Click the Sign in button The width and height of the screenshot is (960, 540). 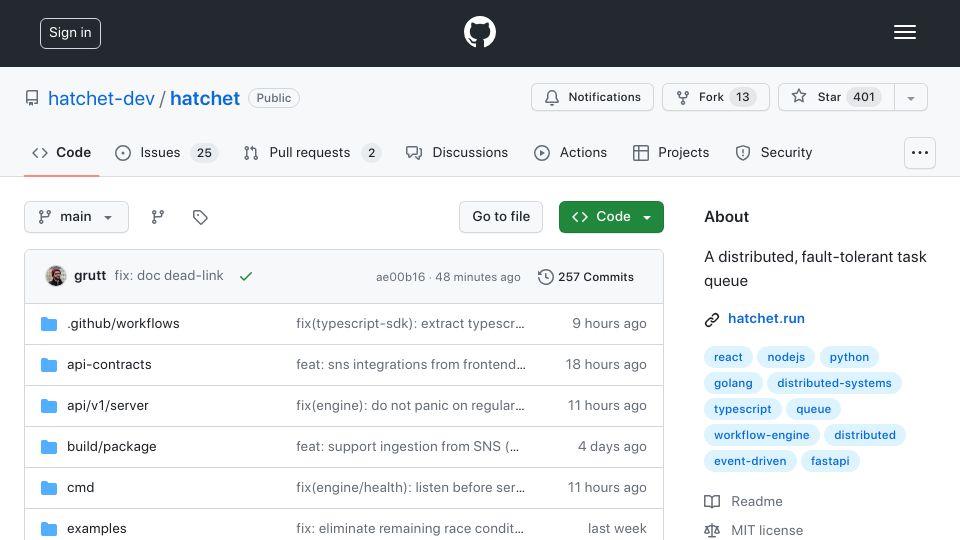click(x=70, y=33)
